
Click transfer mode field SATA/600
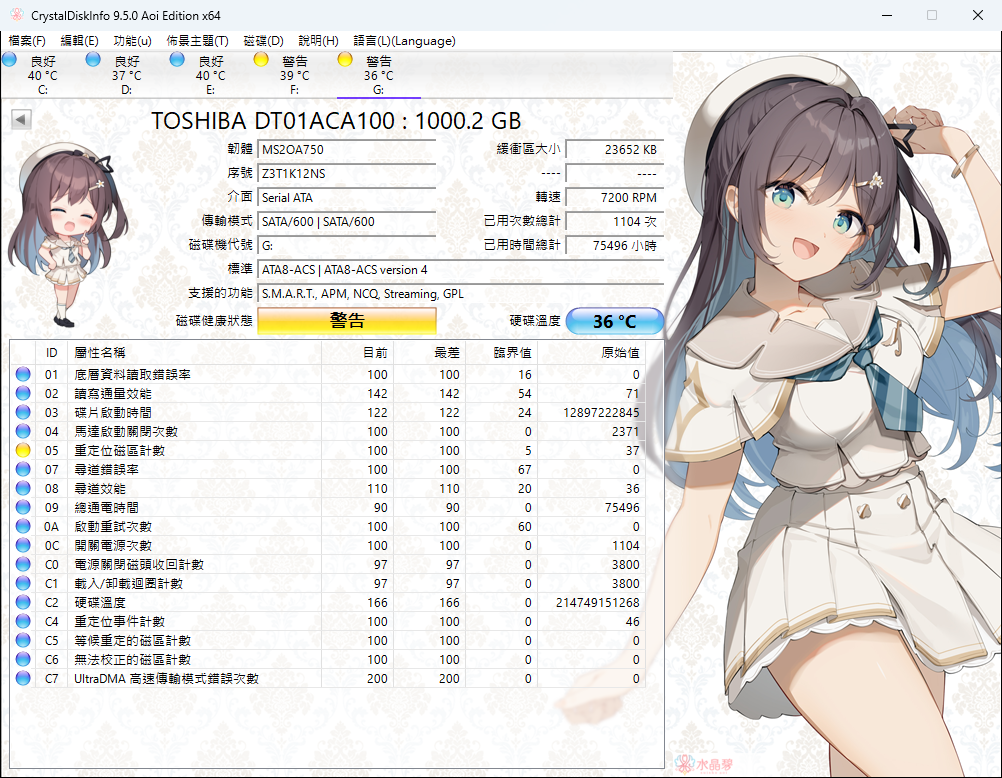tap(346, 222)
